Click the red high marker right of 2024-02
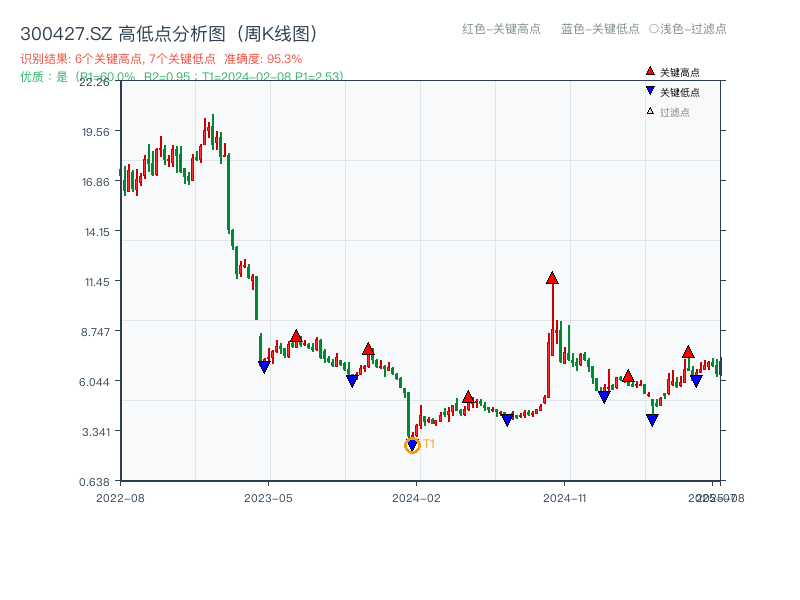Image resolution: width=800 pixels, height=600 pixels. tap(468, 397)
